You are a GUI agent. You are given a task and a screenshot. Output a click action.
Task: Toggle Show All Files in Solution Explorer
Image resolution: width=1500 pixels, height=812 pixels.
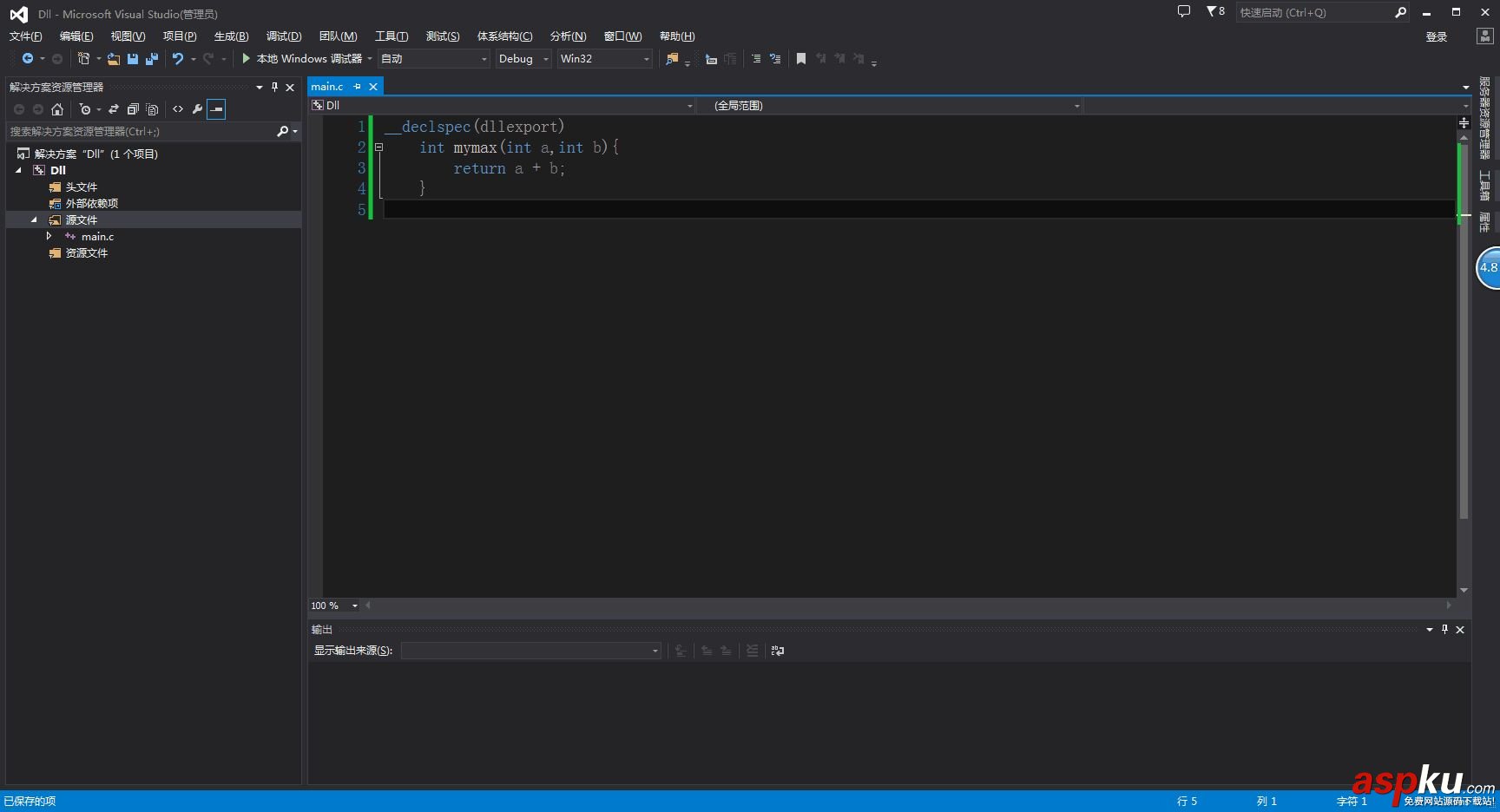152,109
